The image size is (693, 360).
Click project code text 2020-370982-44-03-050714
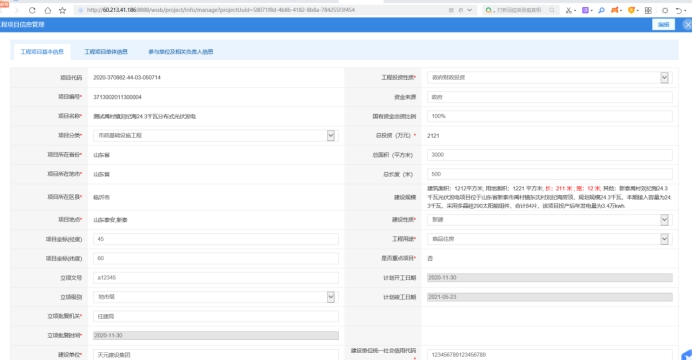click(127, 77)
